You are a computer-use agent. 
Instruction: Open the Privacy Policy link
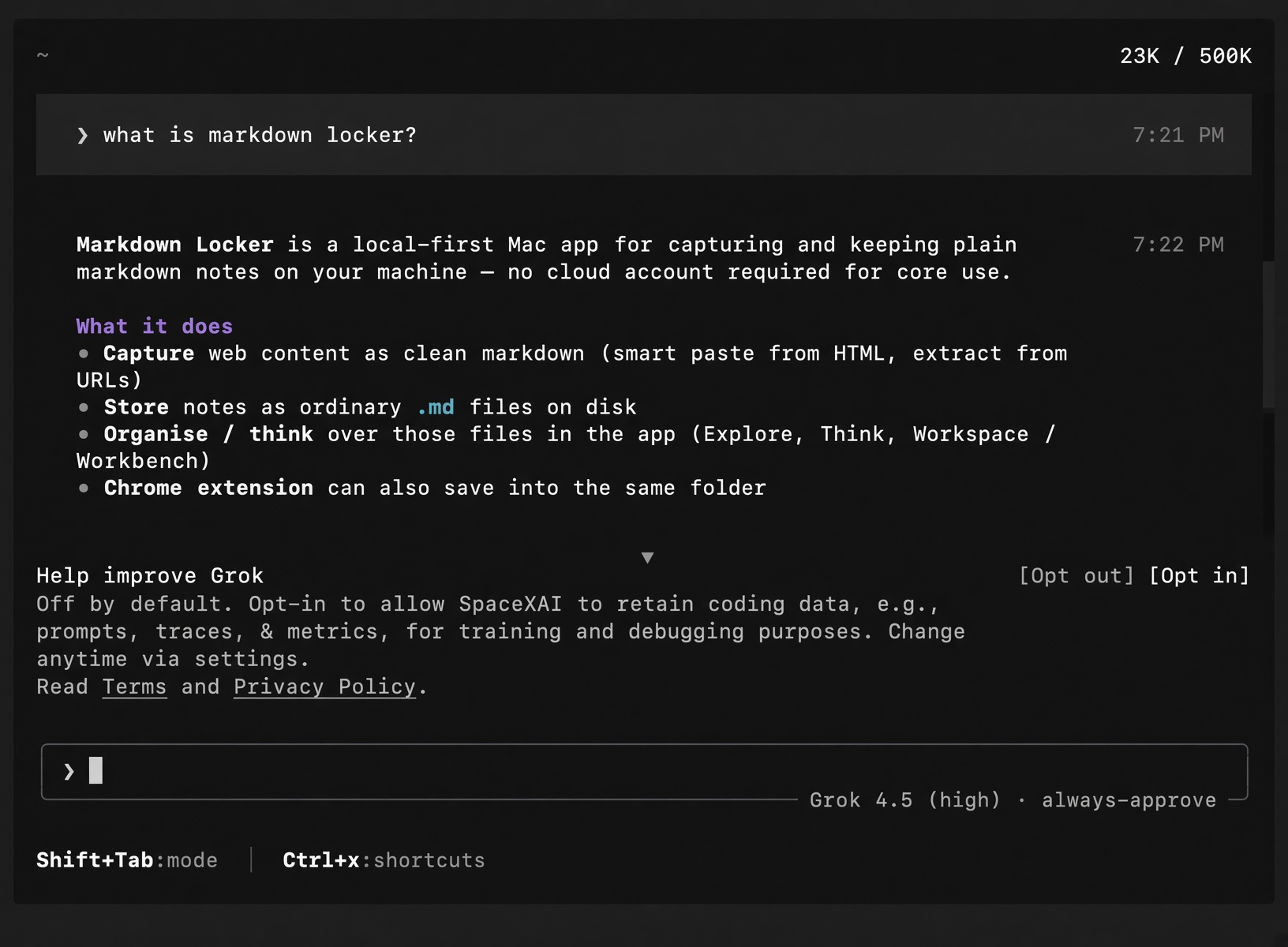tap(324, 687)
